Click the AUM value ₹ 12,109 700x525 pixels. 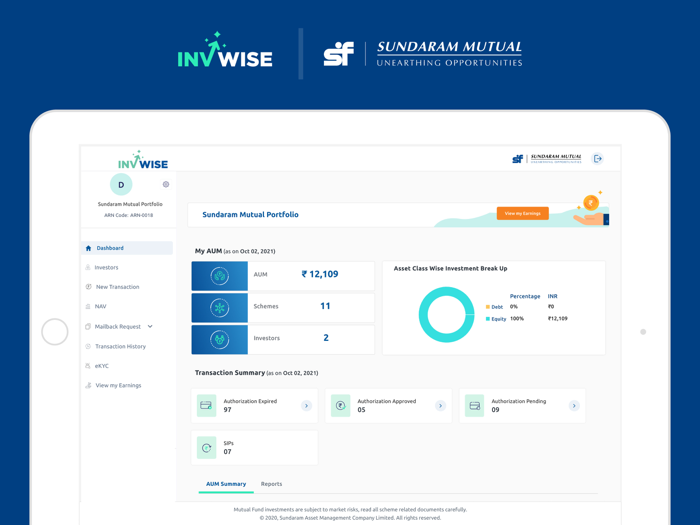[320, 274]
